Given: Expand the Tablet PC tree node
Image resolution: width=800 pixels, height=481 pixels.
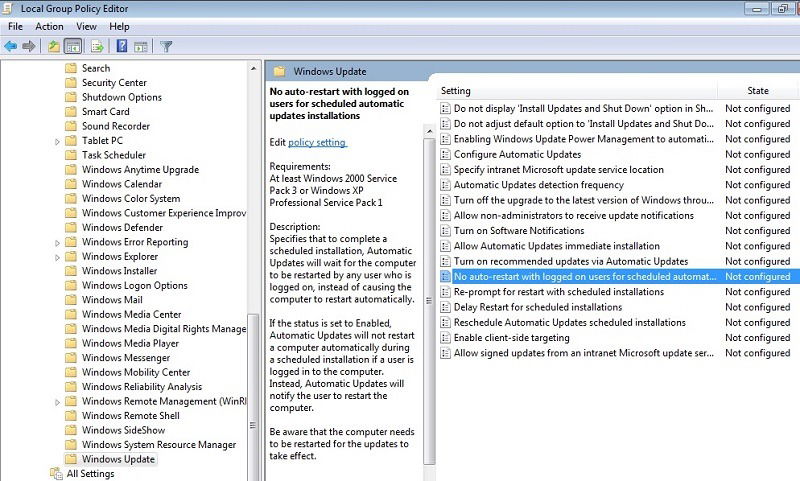Looking at the screenshot, I should (57, 142).
